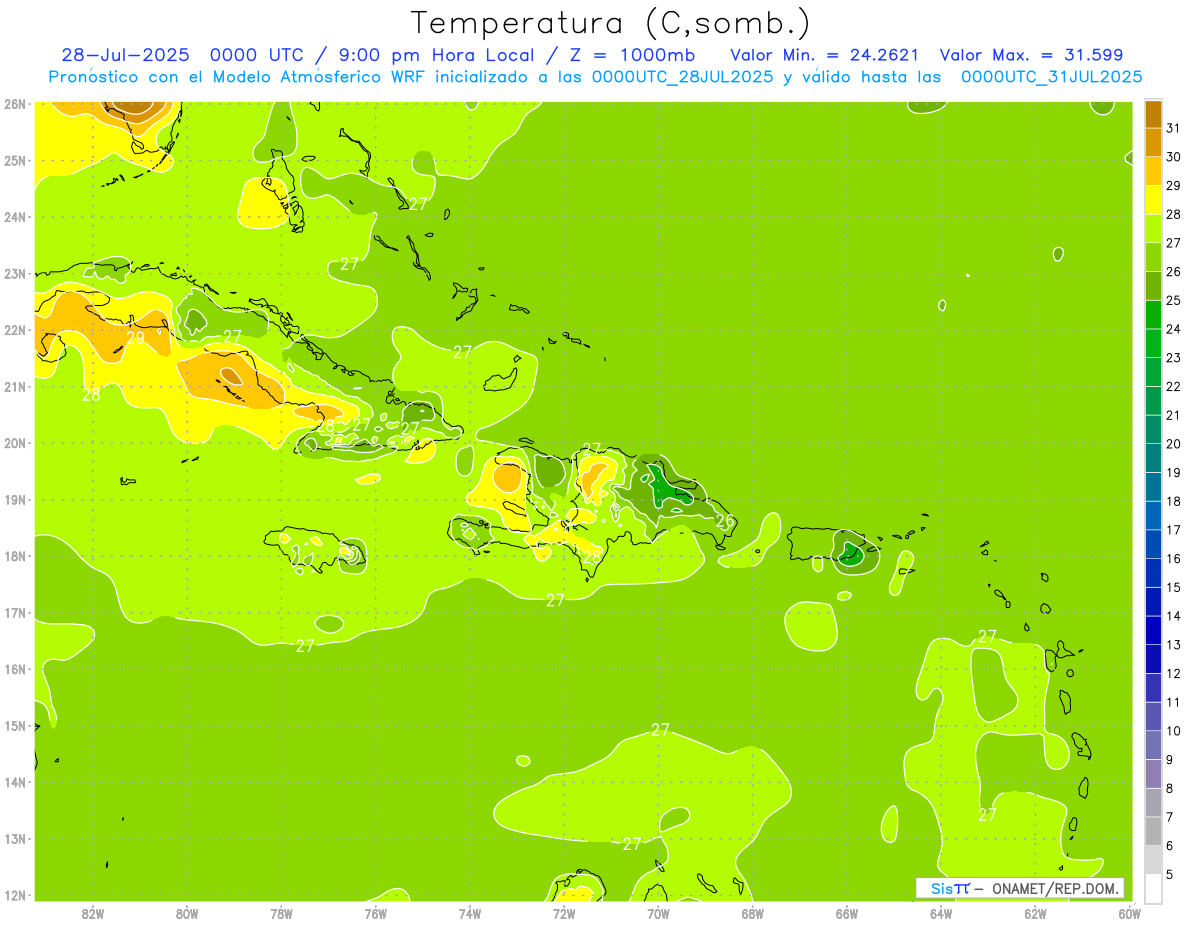Click the '23N' latitude label
1200x927 pixels.
(15, 273)
